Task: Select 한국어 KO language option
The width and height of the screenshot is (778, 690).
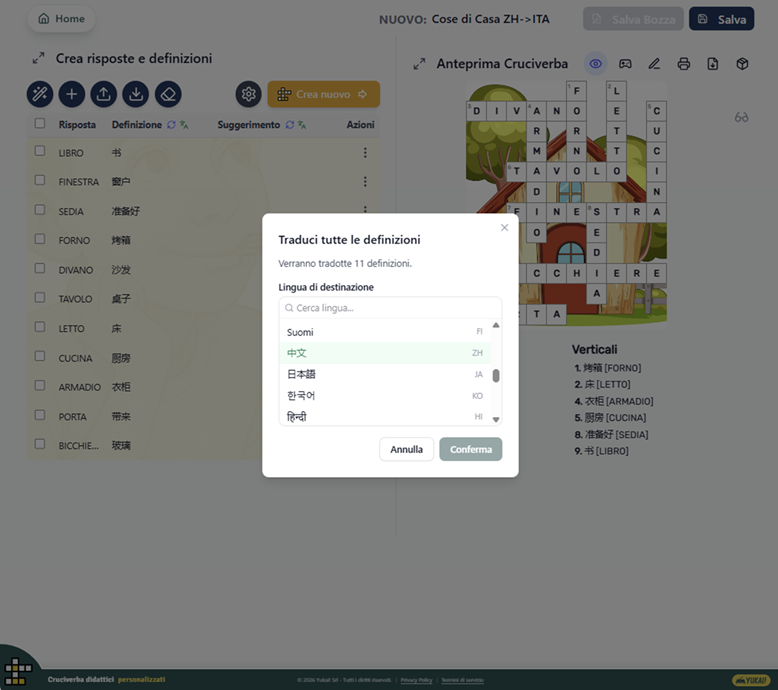Action: 385,396
